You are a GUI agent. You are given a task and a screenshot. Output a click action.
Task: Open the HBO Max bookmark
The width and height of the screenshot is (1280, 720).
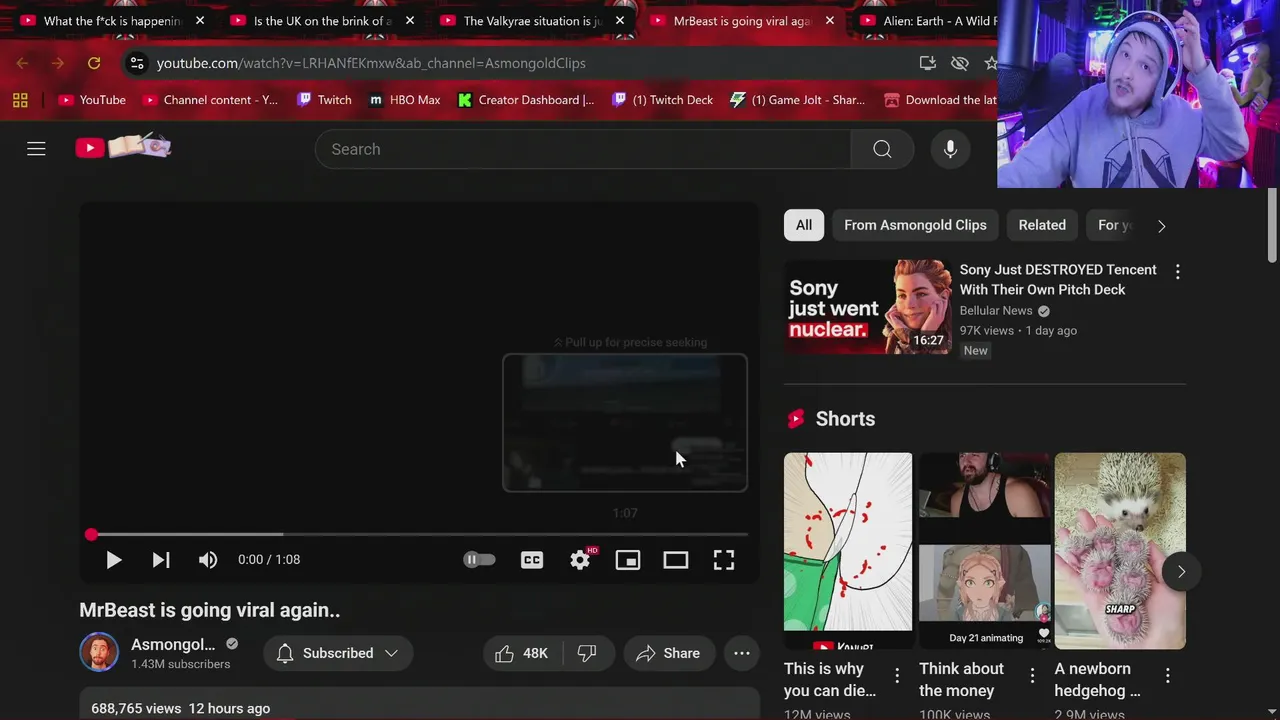(405, 100)
